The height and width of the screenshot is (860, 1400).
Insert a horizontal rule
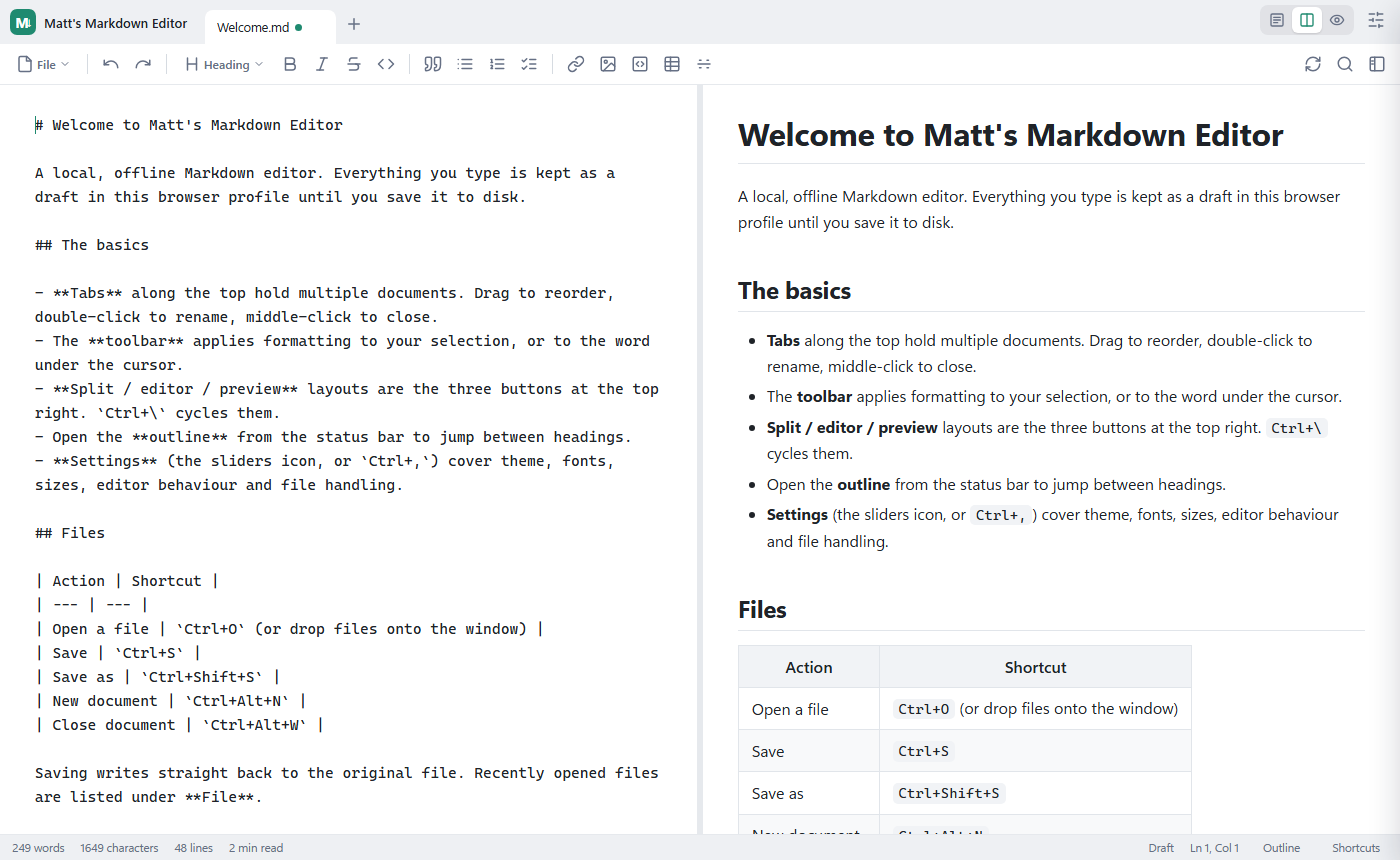(704, 64)
